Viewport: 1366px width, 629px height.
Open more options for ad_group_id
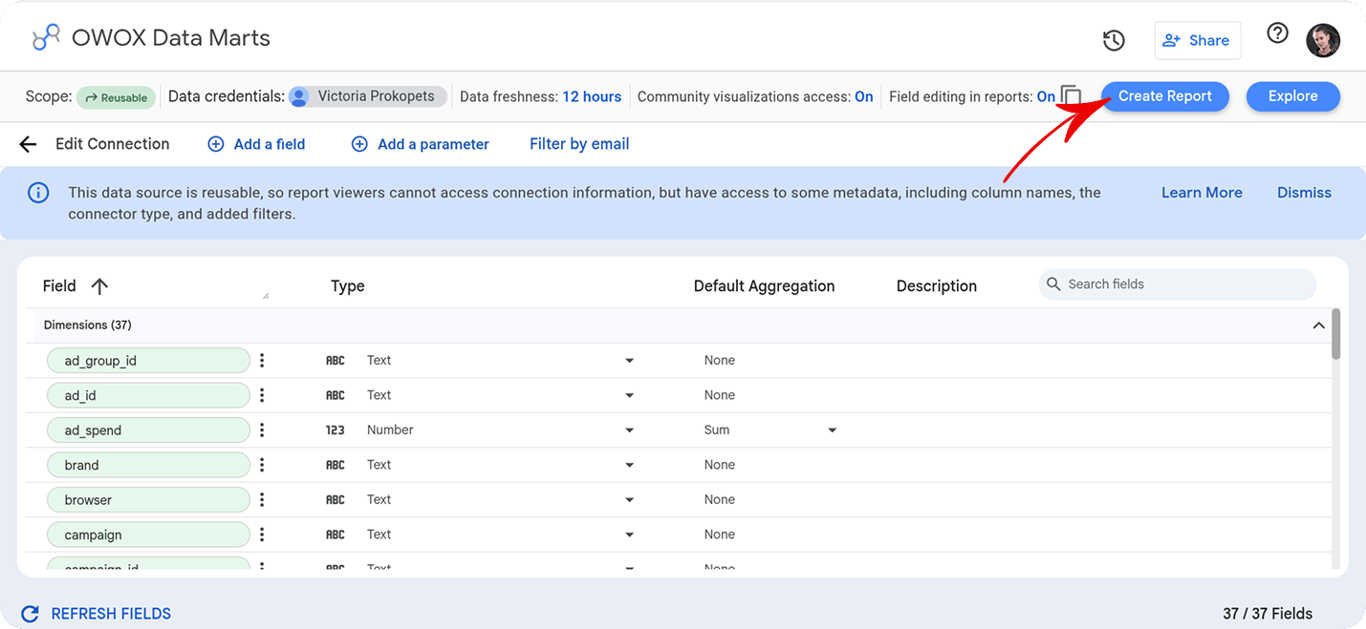[262, 360]
